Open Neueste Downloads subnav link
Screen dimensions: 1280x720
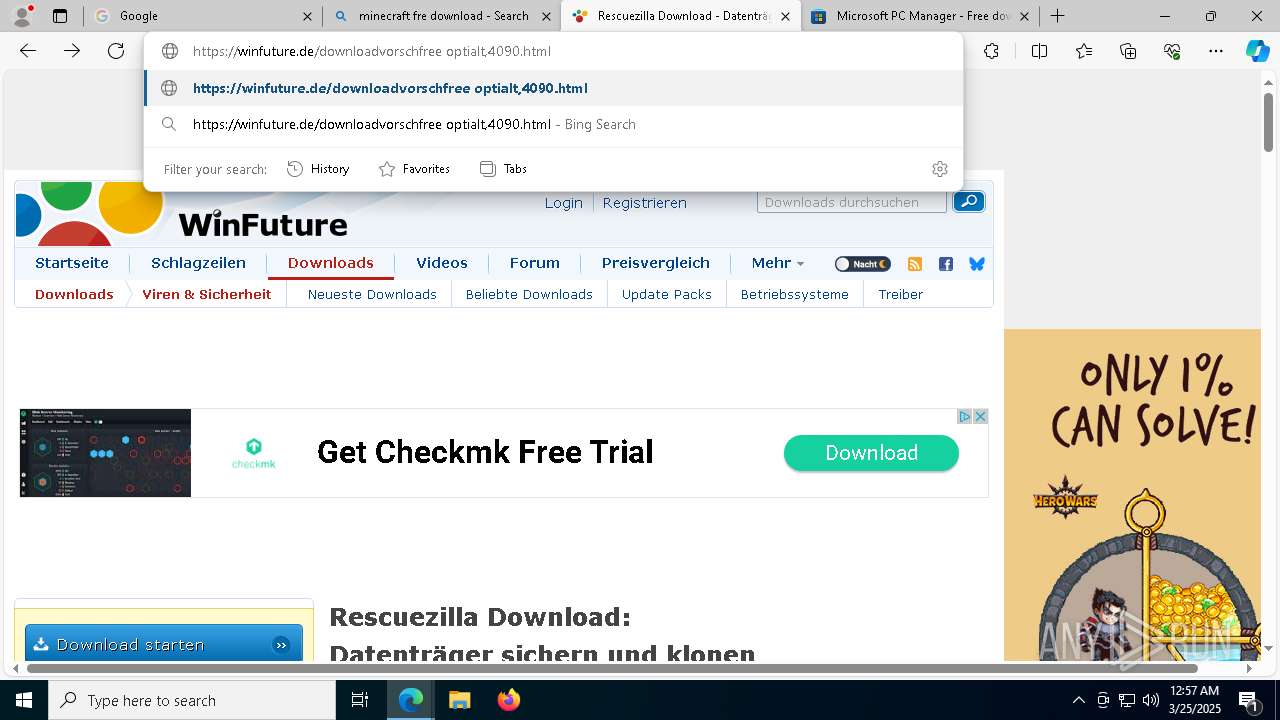pos(372,294)
